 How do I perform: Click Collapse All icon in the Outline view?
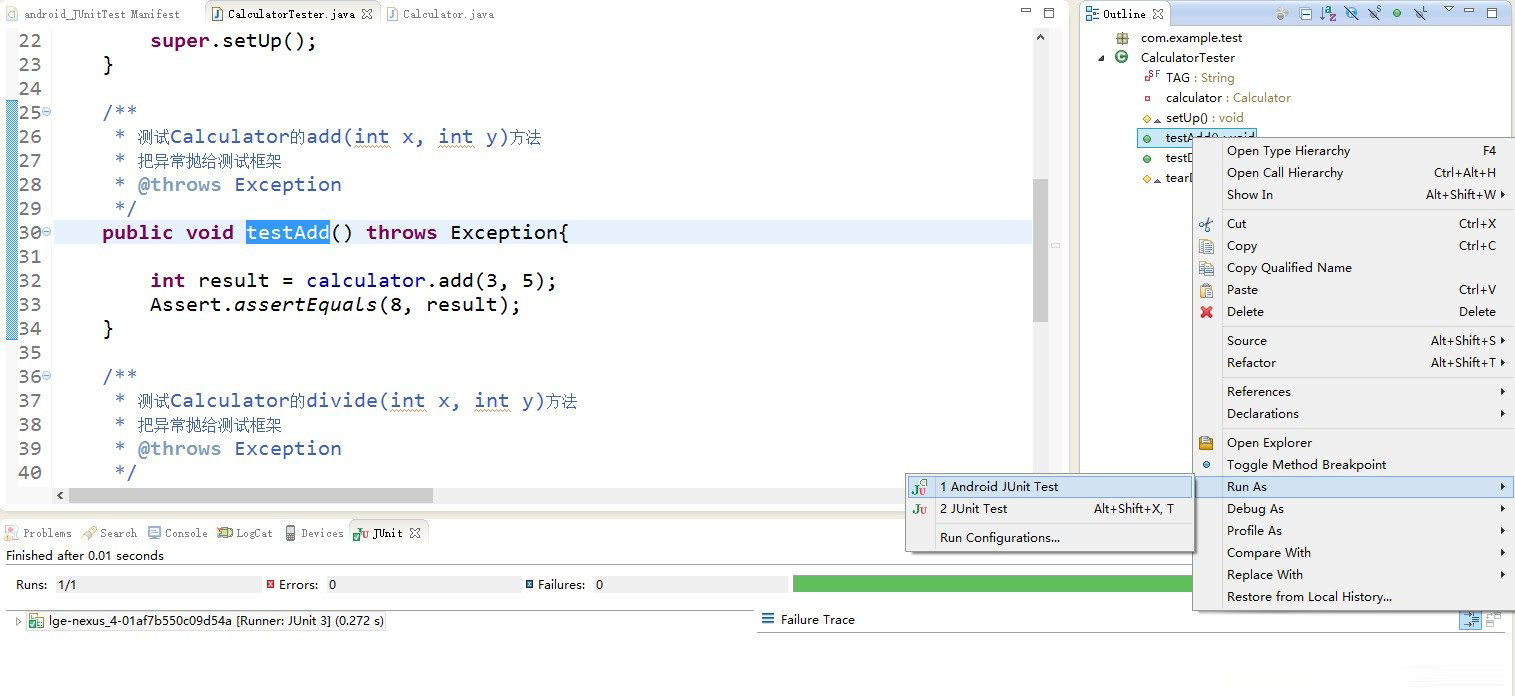(1306, 14)
